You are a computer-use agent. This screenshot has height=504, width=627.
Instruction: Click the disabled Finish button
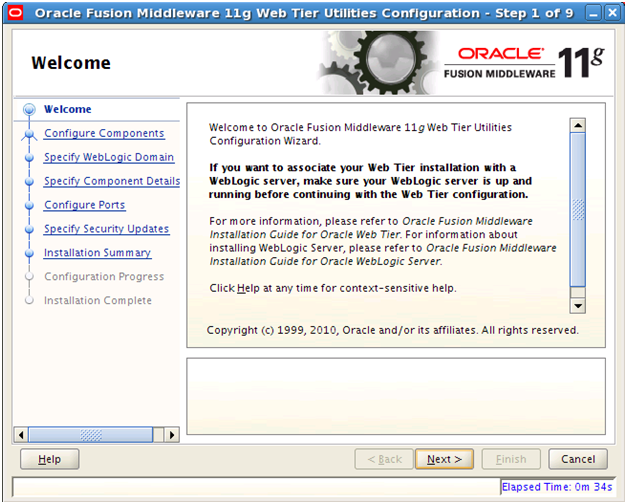point(511,459)
